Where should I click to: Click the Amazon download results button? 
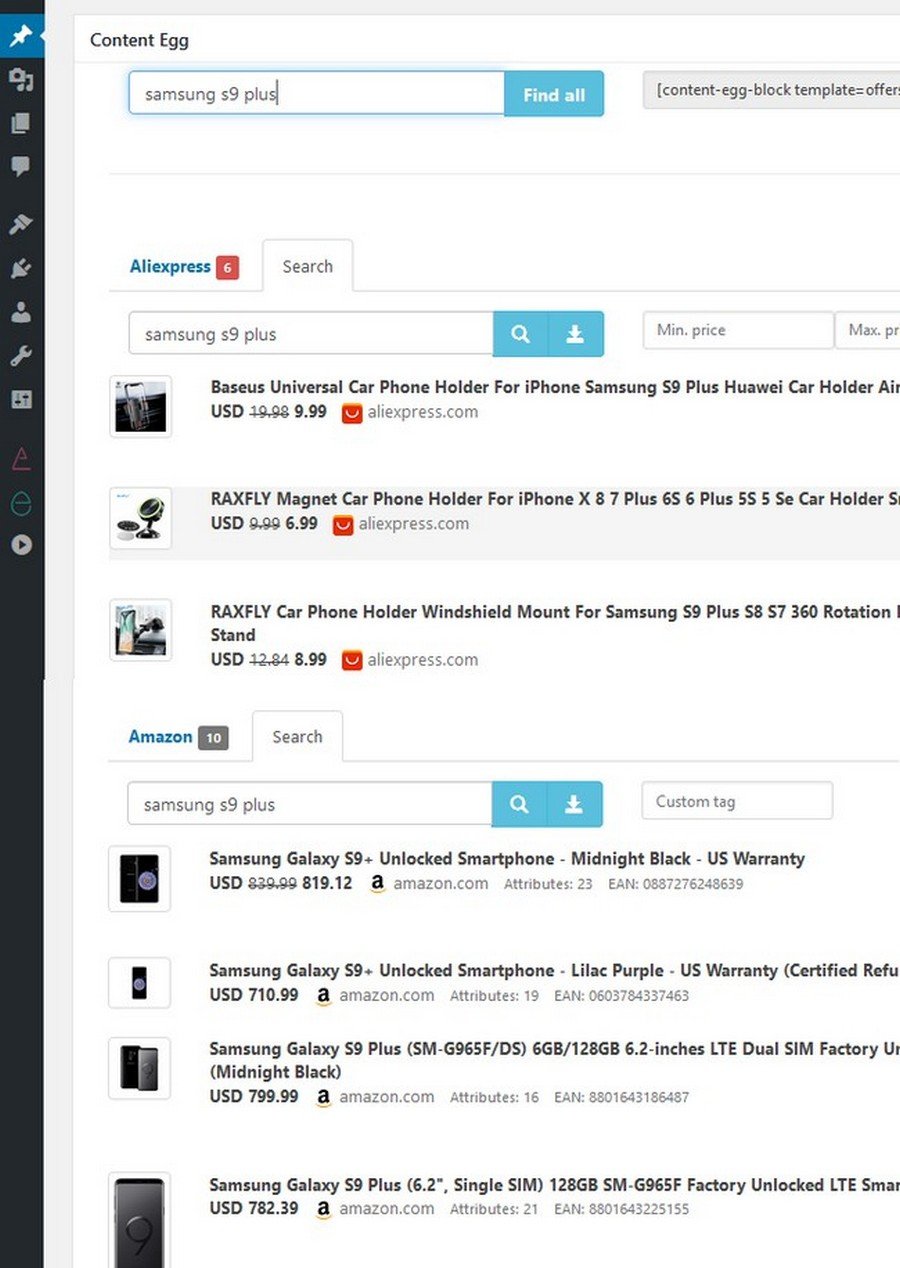[574, 804]
